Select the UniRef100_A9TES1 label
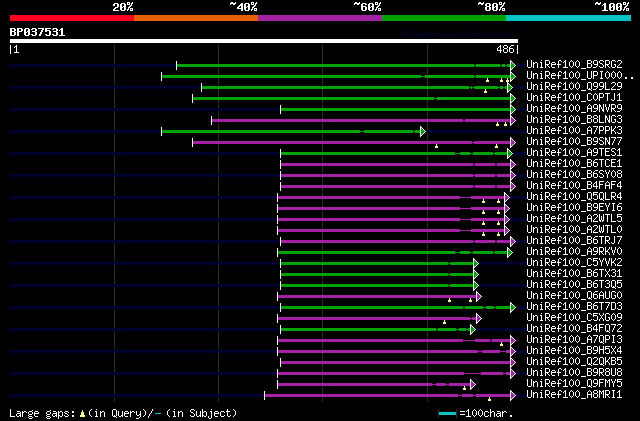 click(574, 153)
